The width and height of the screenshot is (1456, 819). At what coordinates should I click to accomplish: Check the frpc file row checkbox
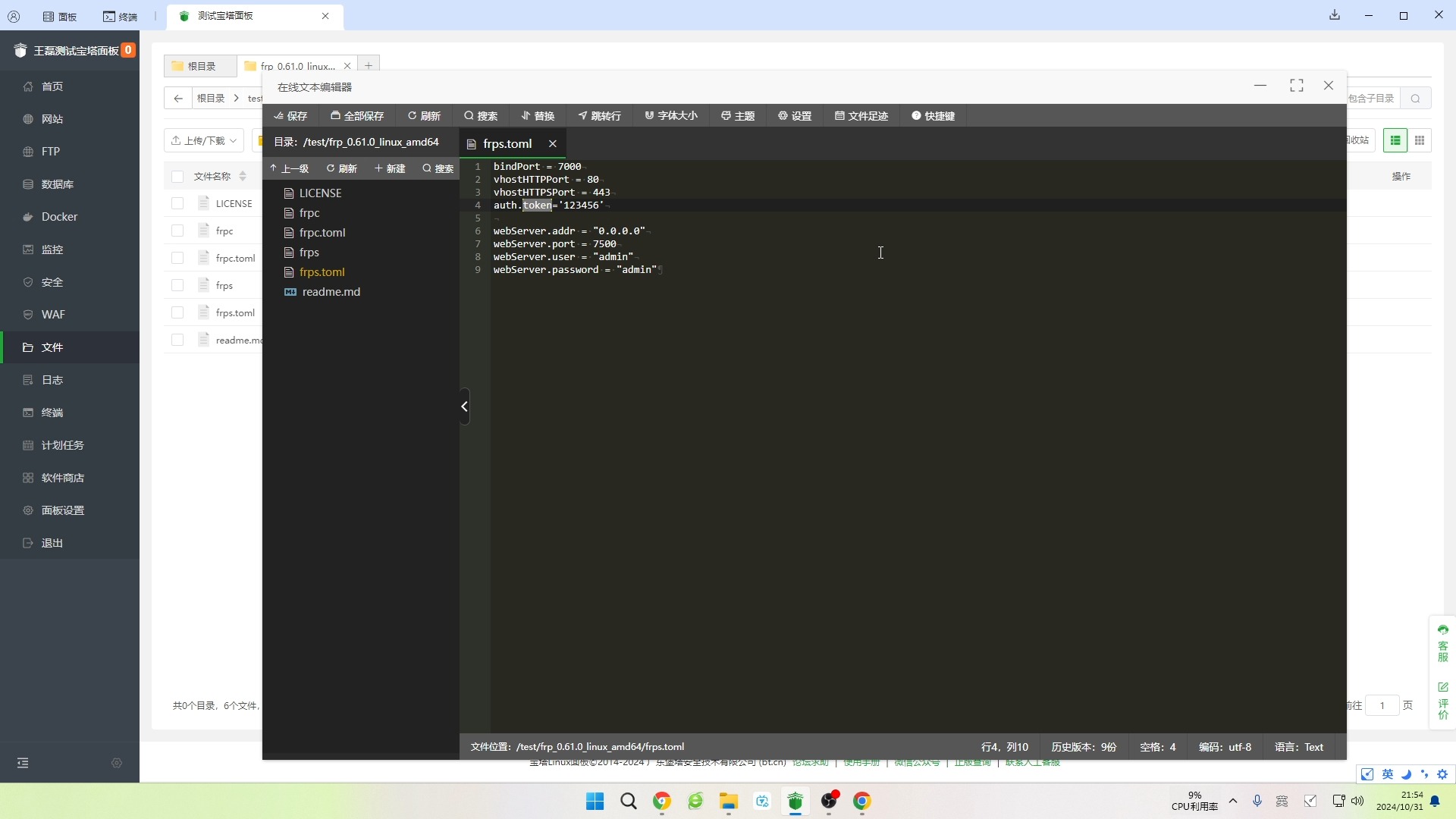pos(177,231)
